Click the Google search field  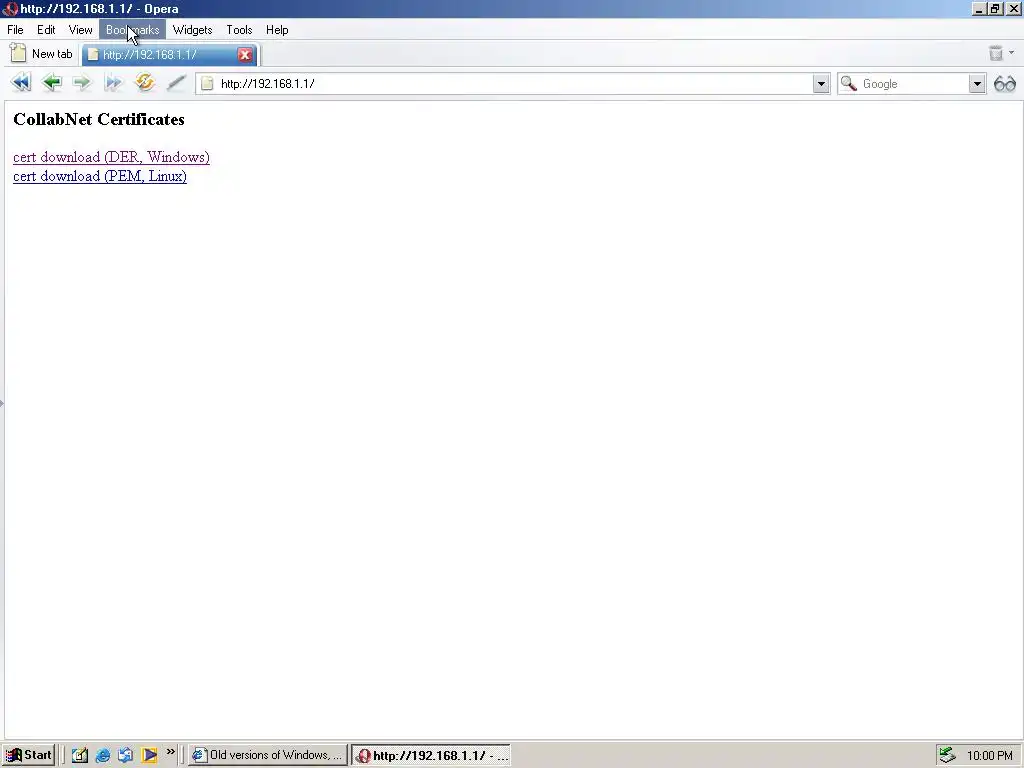click(912, 84)
